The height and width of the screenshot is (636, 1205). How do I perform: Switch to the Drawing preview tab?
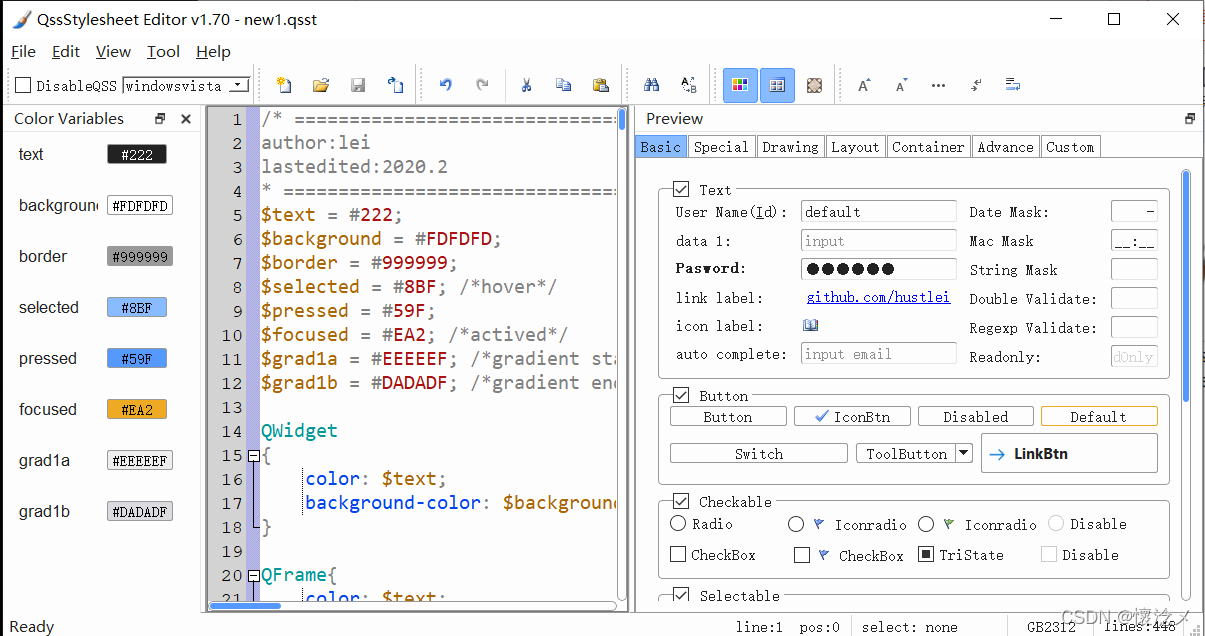tap(790, 147)
